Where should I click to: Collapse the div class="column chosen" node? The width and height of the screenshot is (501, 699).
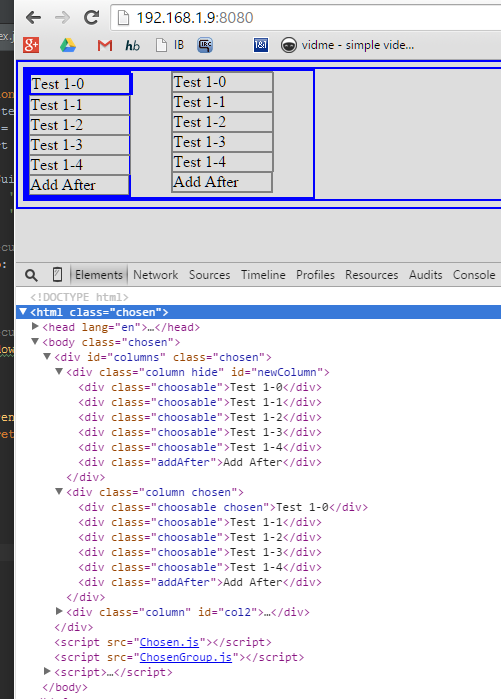tap(59, 492)
